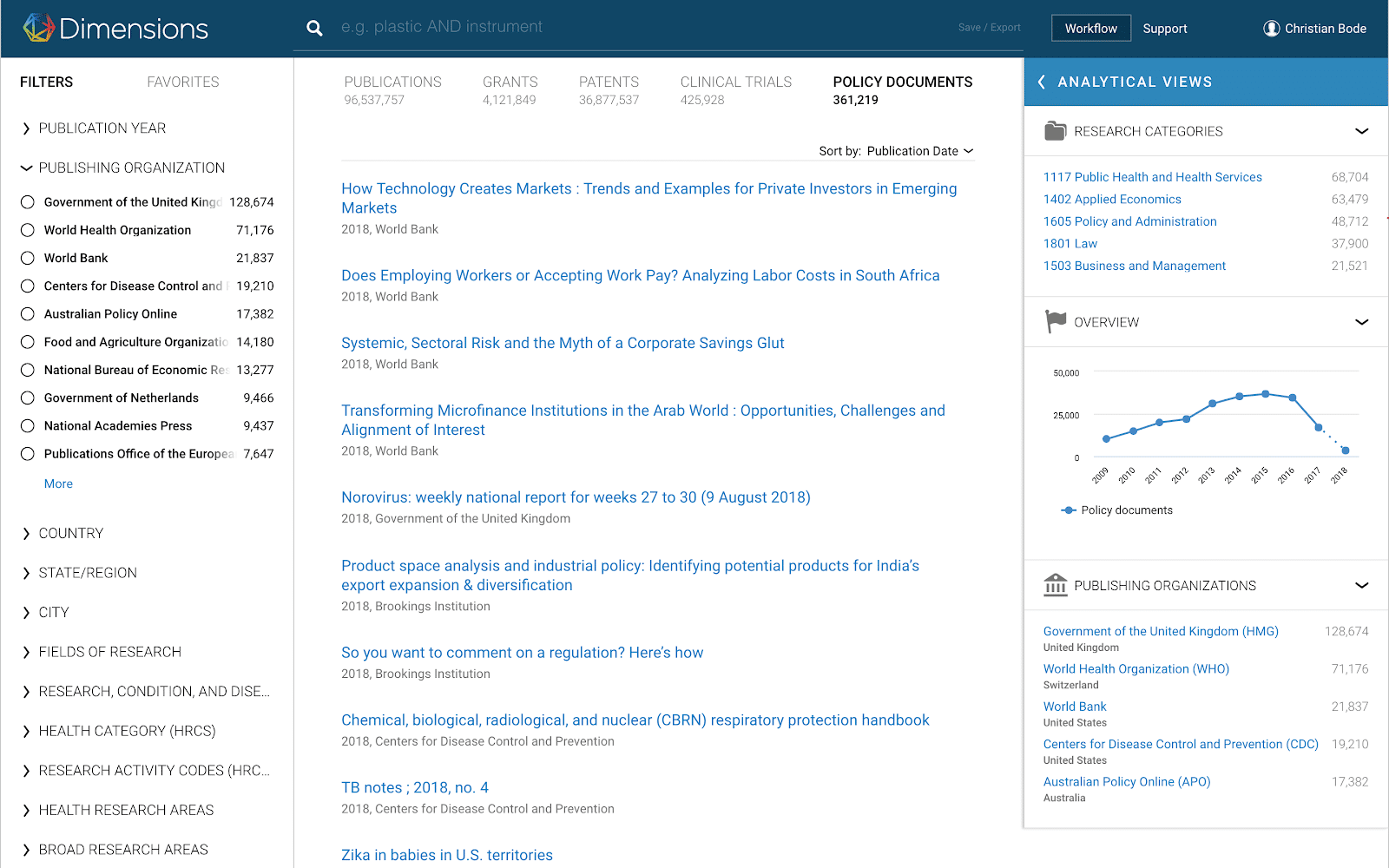1389x868 pixels.
Task: Click the user profile avatar icon
Action: 1271,29
